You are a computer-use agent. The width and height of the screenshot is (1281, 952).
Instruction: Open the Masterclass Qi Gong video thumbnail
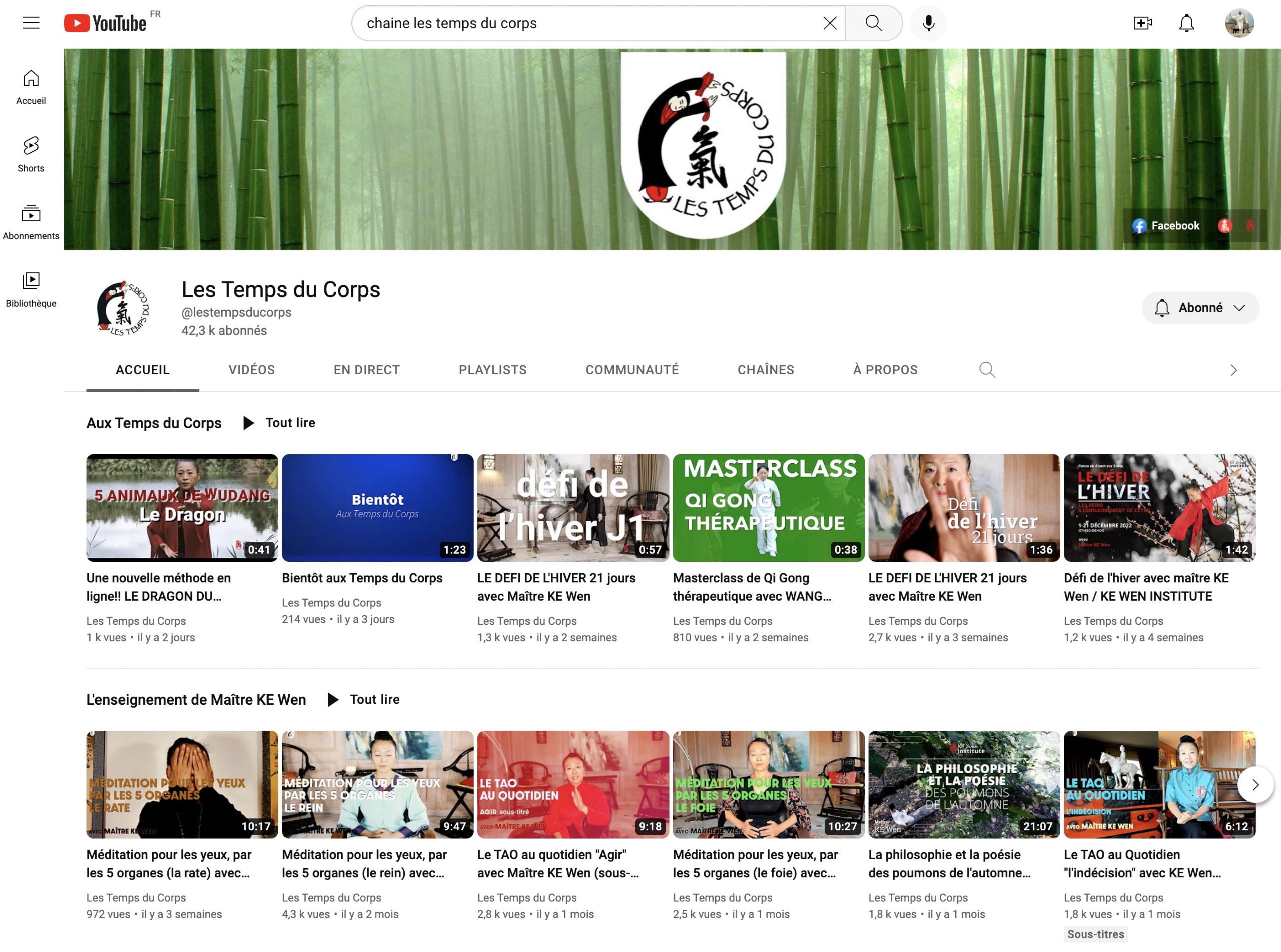(768, 507)
